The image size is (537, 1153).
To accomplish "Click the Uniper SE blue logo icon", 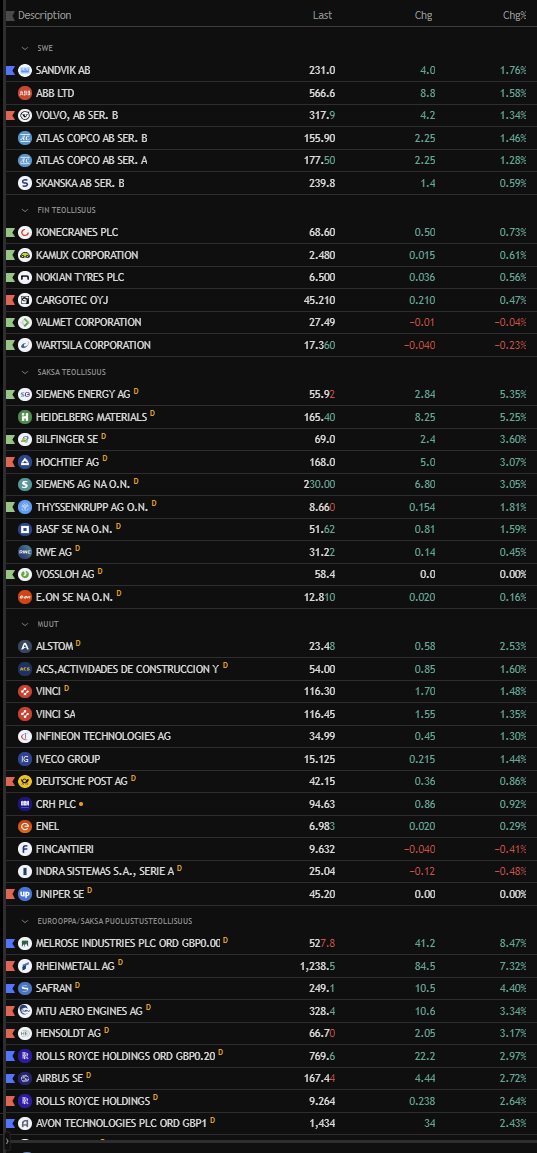I will click(x=24, y=894).
